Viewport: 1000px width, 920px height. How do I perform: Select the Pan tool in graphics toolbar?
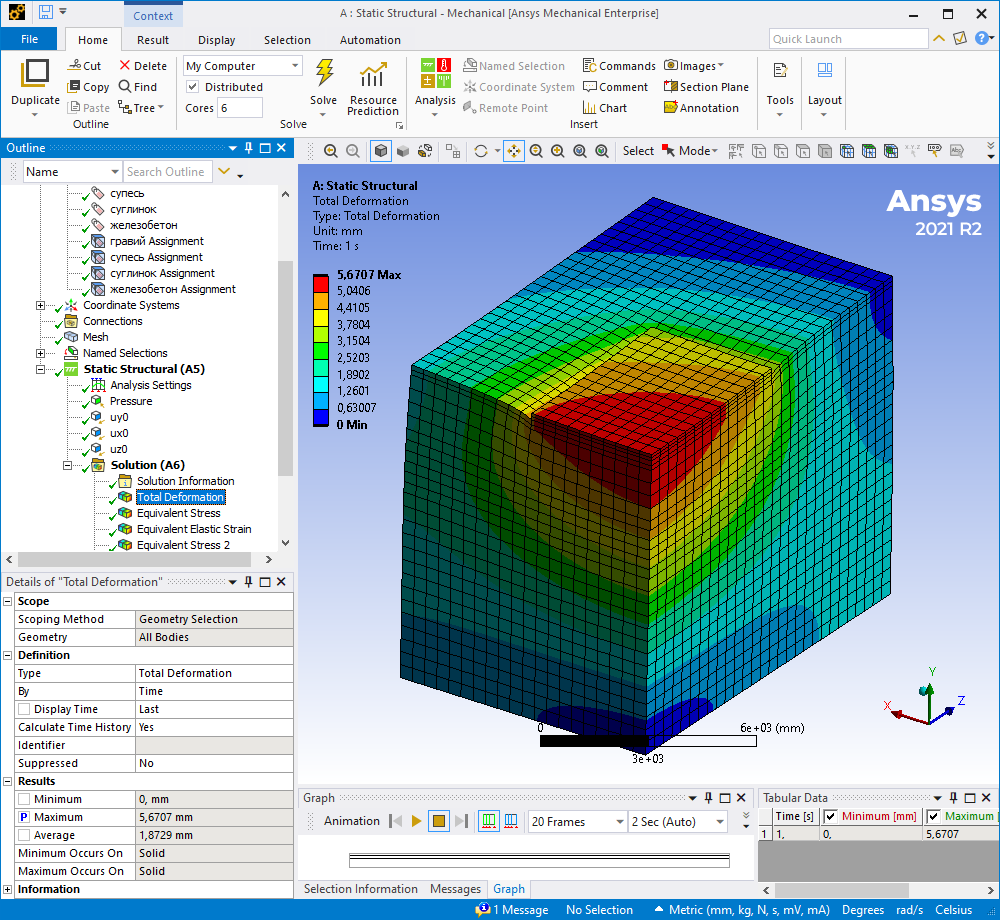click(x=513, y=151)
